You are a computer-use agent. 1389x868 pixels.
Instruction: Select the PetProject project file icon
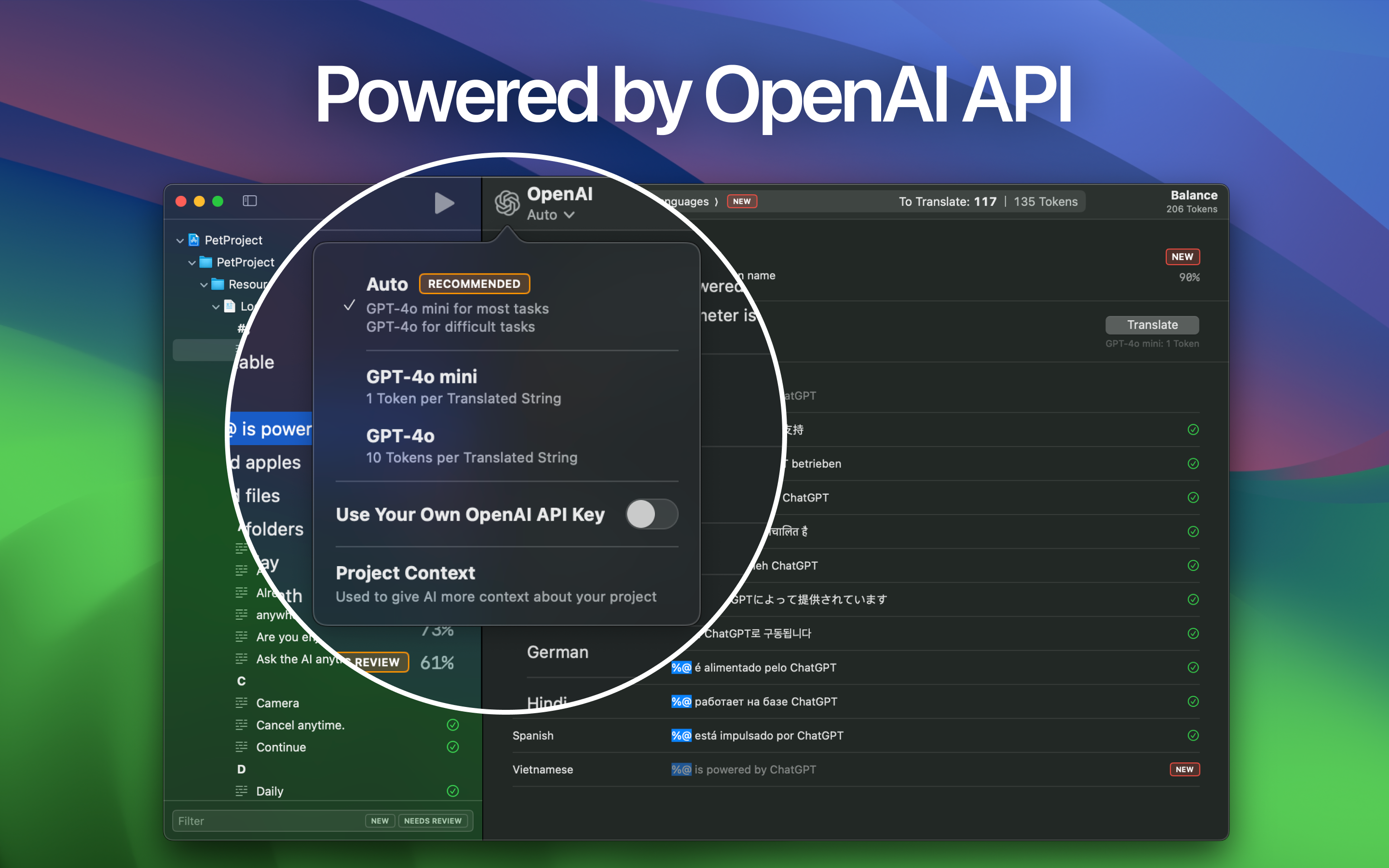point(194,240)
